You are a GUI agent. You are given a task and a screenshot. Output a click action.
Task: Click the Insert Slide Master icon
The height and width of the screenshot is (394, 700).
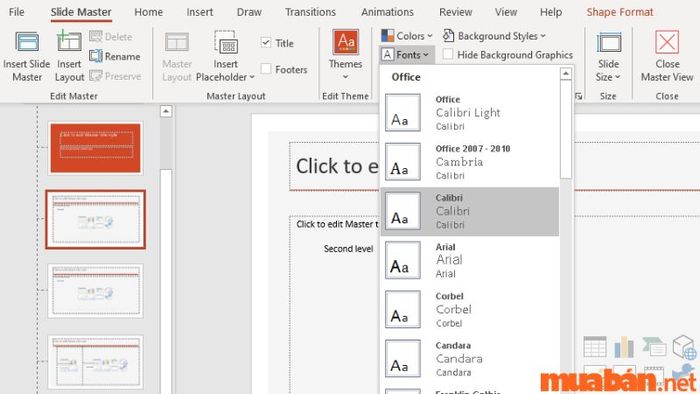(x=27, y=42)
